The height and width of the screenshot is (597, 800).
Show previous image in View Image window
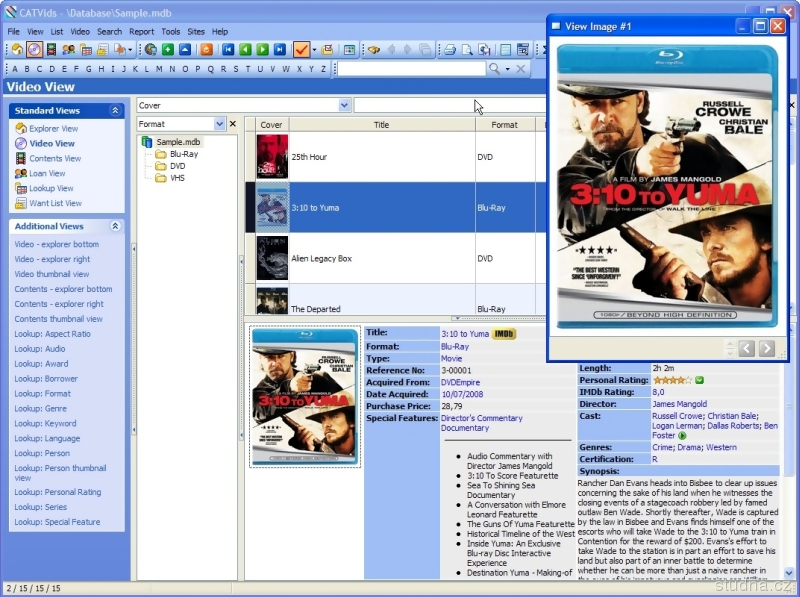pyautogui.click(x=746, y=349)
